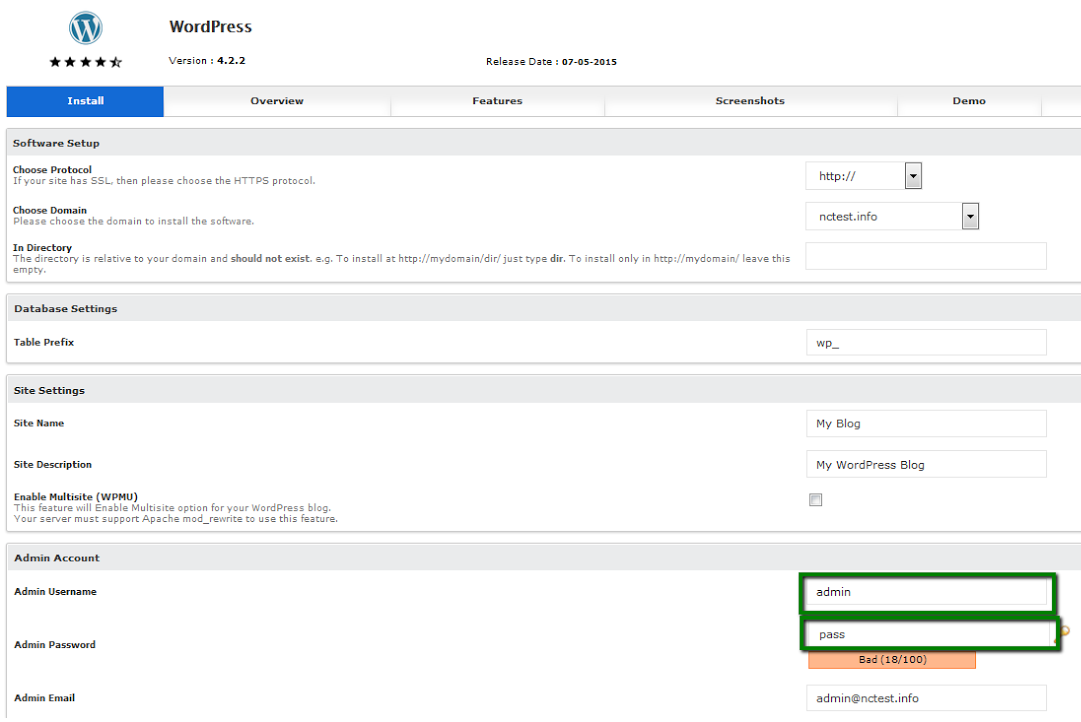Click the Admin Password field
The image size is (1081, 722).
coord(929,634)
